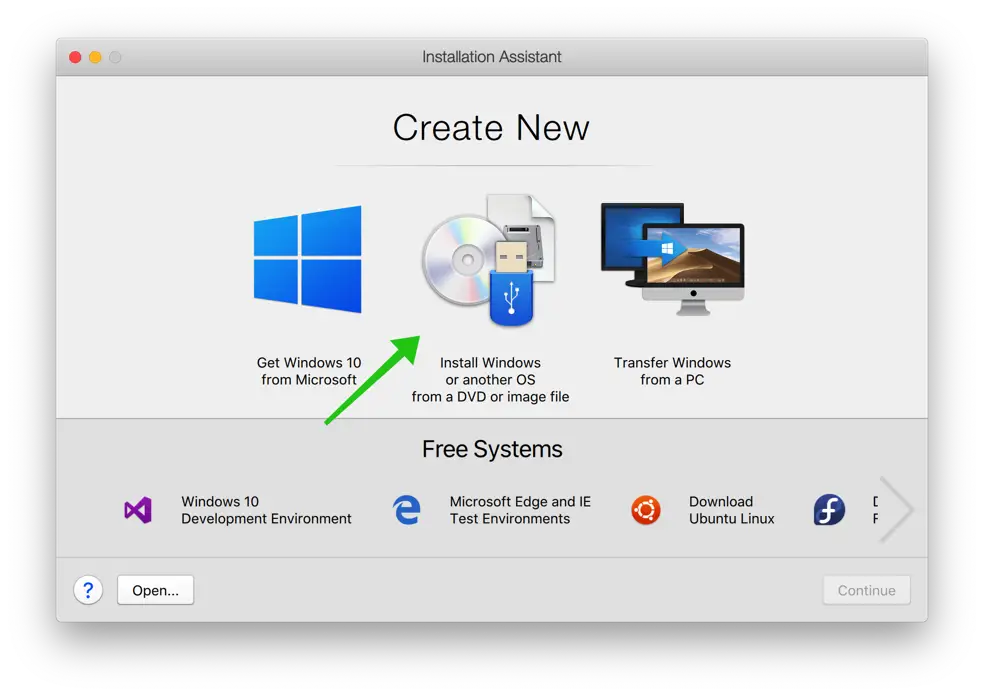This screenshot has width=984, height=696.
Task: Choose 'Microsoft Edge and IE Test Environments' text
Action: tap(520, 510)
